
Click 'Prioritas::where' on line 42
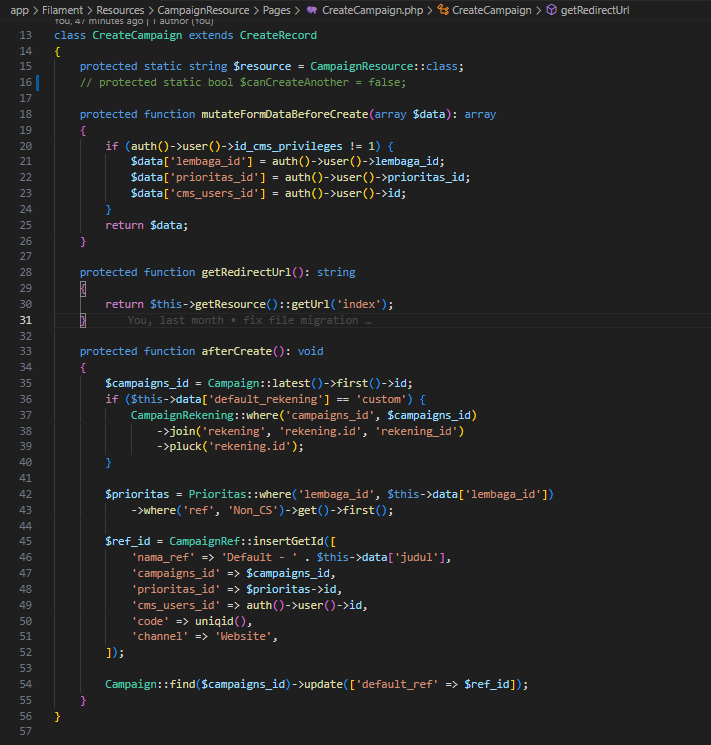point(240,494)
